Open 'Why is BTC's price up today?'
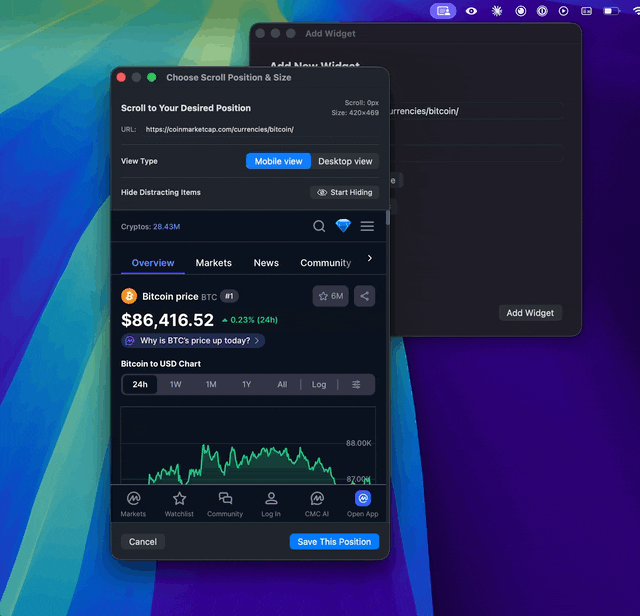Image resolution: width=640 pixels, height=616 pixels. click(193, 340)
